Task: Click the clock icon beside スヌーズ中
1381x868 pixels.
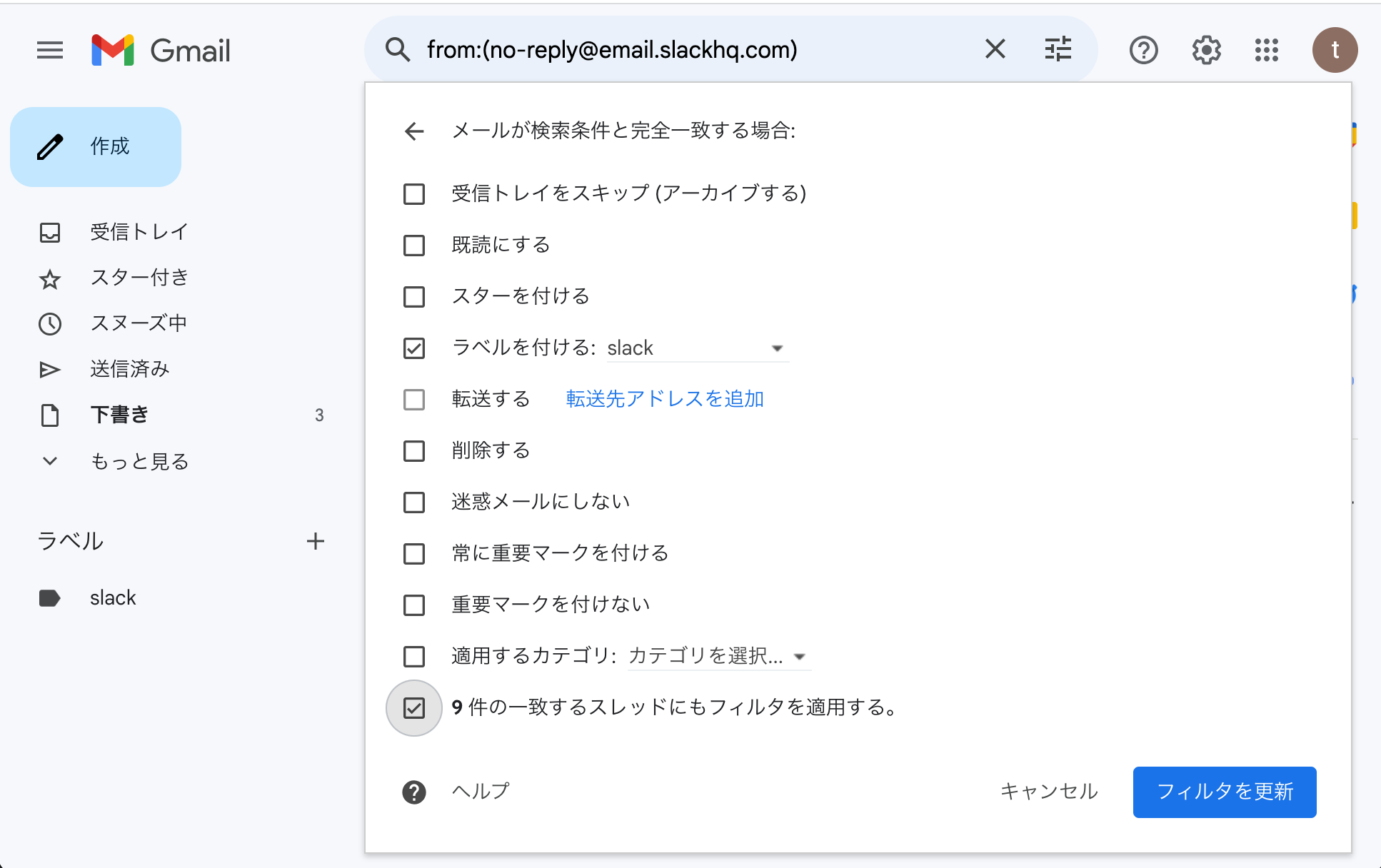Action: pos(50,324)
